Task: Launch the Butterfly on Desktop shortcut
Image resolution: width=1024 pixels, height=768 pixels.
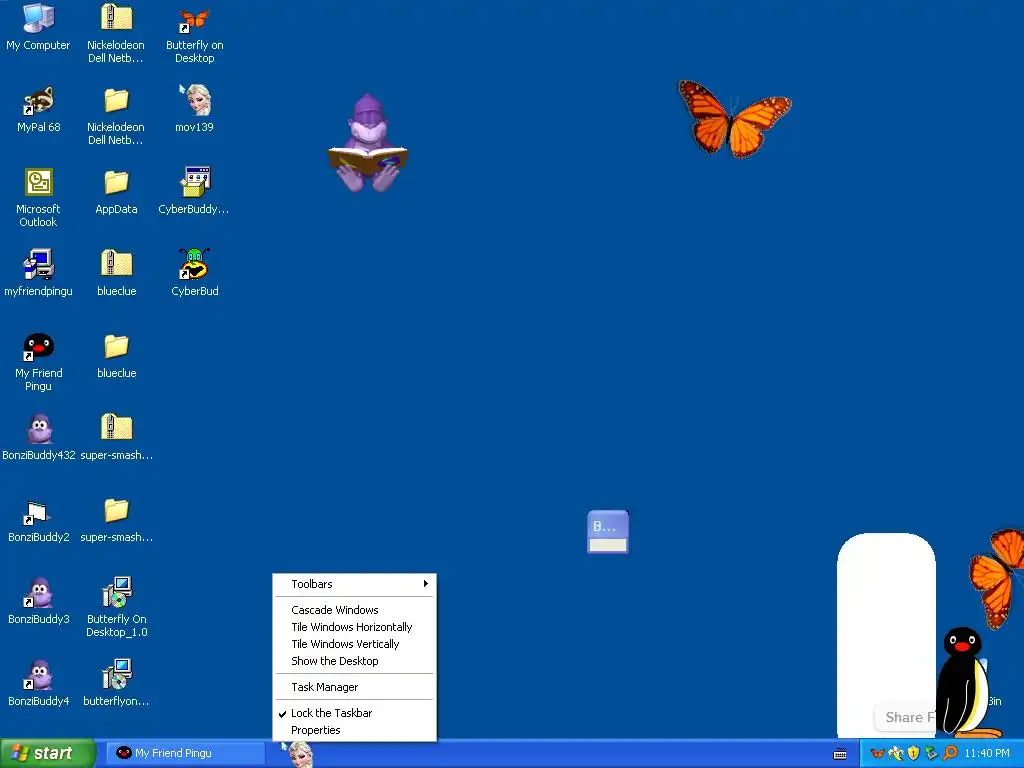Action: pos(195,35)
